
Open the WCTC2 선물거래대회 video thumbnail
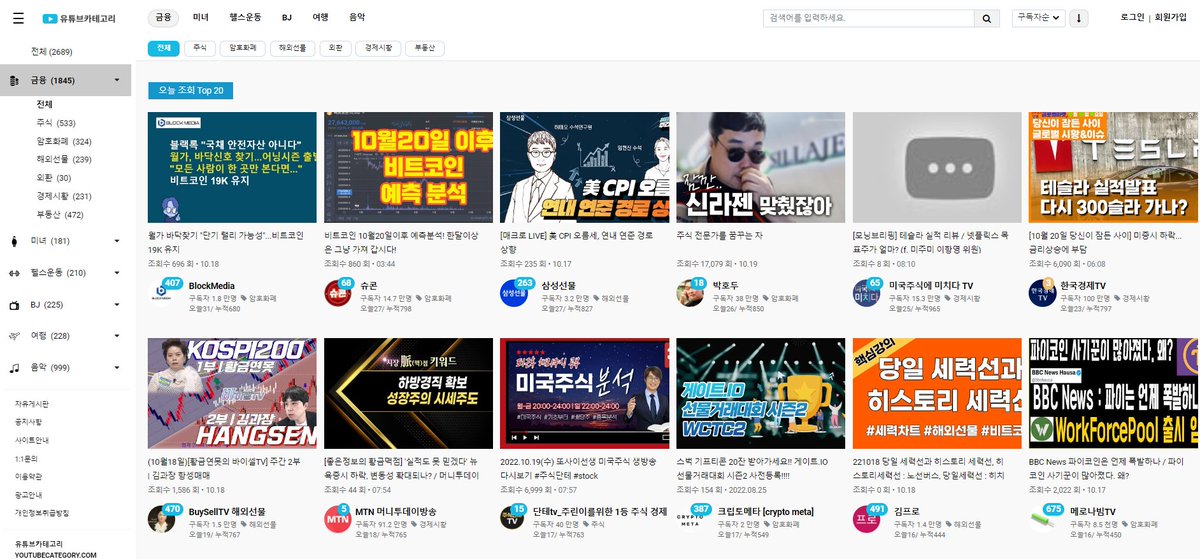760,393
